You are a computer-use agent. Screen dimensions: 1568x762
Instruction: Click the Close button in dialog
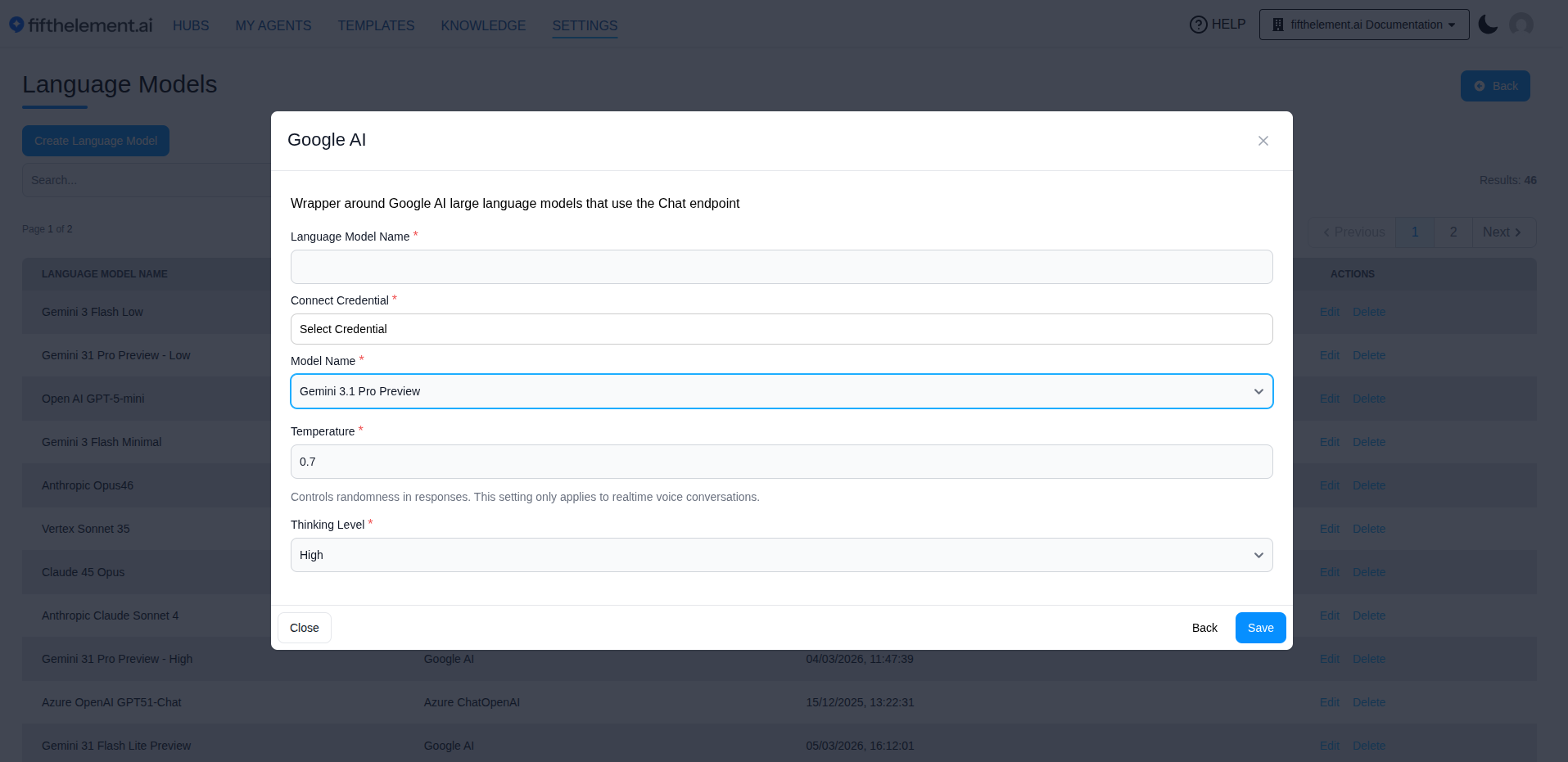pyautogui.click(x=305, y=628)
